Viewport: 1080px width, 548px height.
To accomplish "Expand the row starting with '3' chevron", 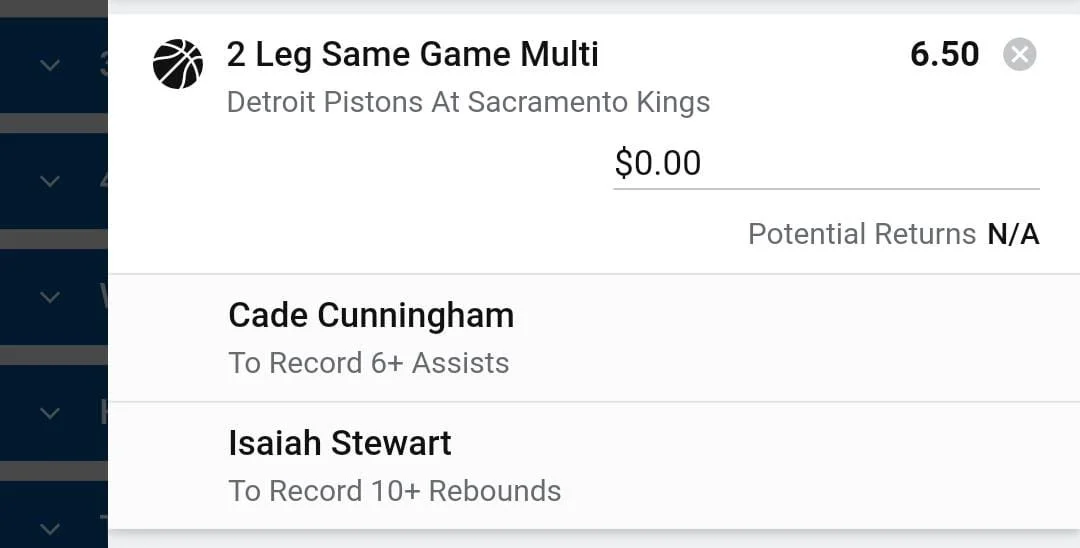I will [x=49, y=66].
